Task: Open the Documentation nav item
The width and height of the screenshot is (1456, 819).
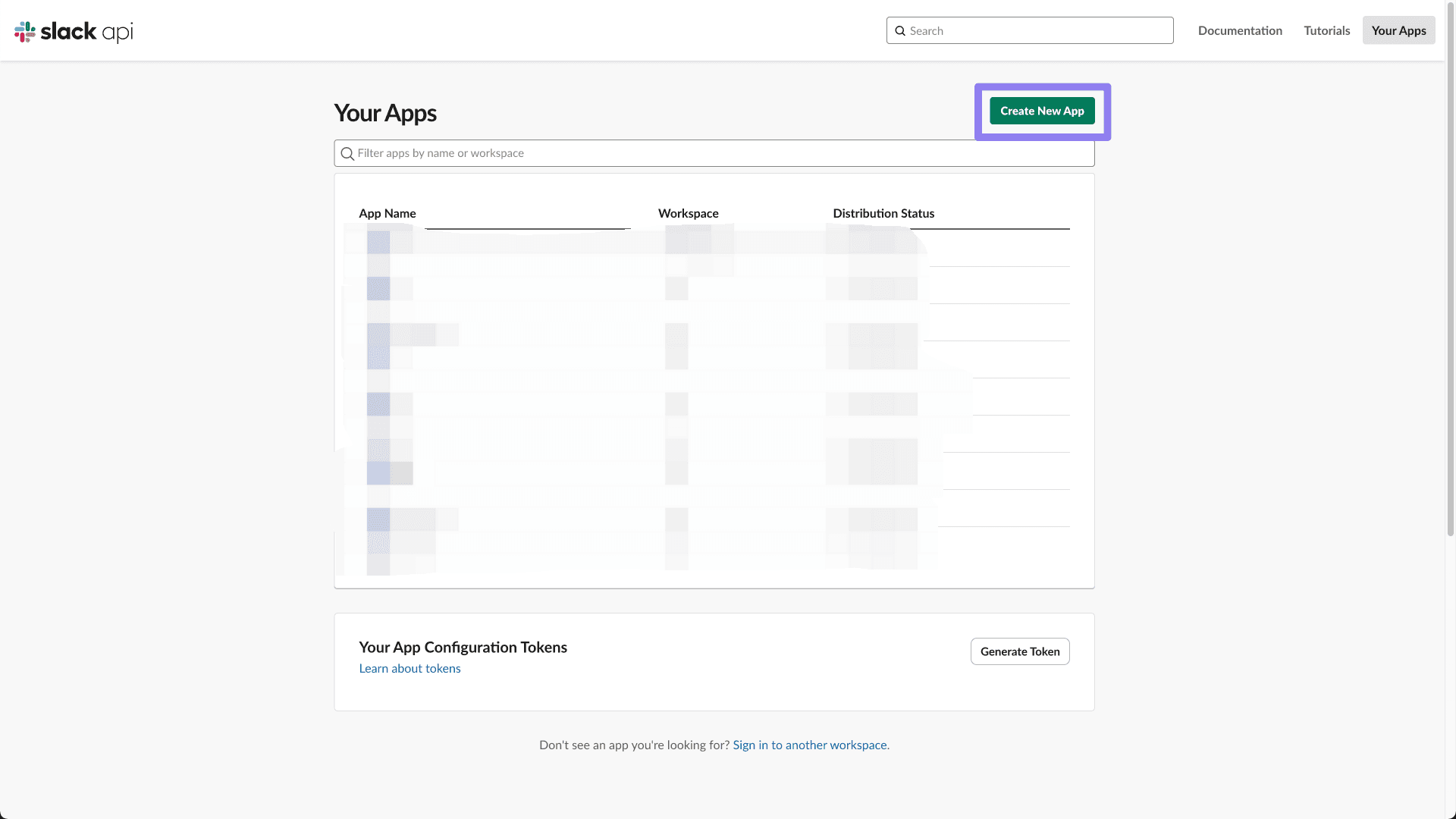Action: point(1240,30)
